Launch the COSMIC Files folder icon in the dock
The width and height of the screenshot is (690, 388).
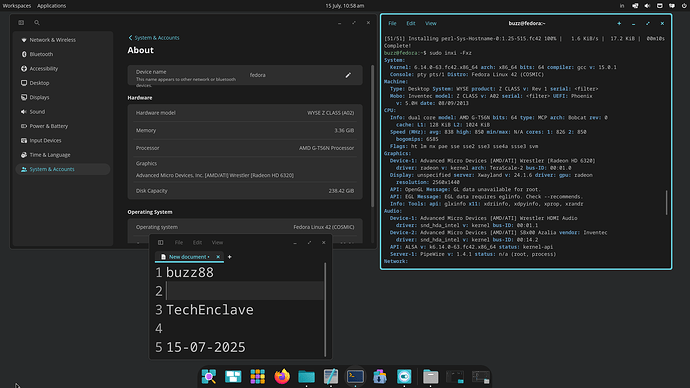click(x=306, y=377)
